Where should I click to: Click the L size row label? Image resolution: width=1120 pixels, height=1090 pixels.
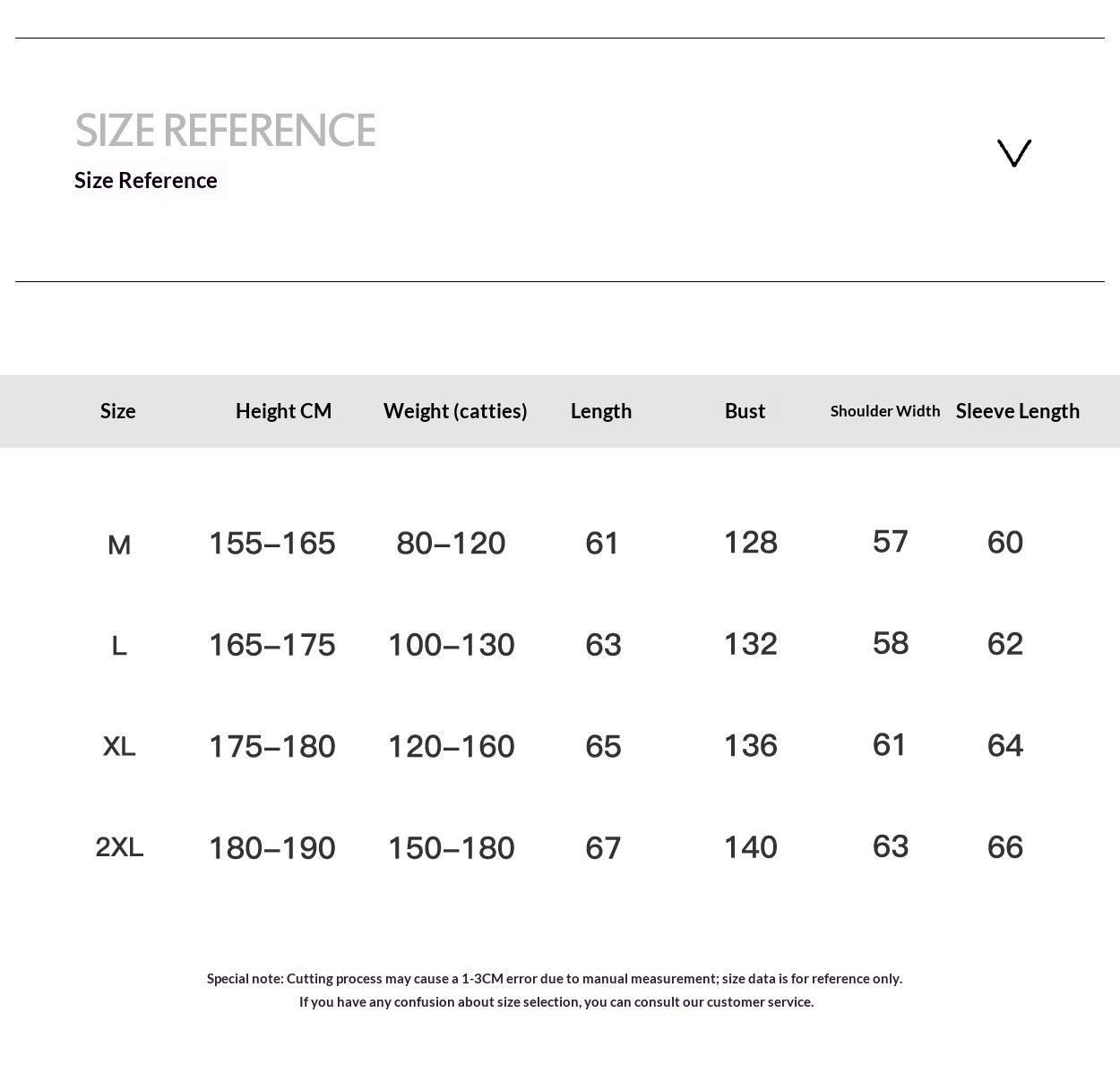119,646
